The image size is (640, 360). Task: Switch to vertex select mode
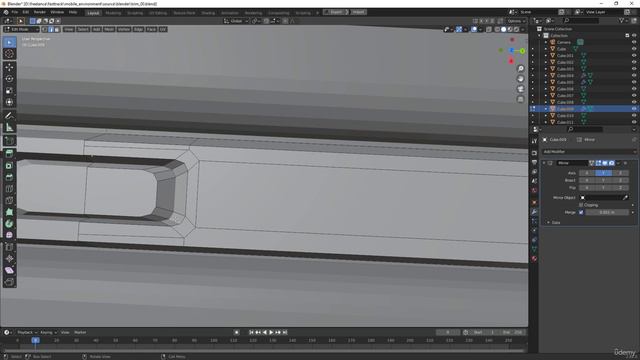44,29
